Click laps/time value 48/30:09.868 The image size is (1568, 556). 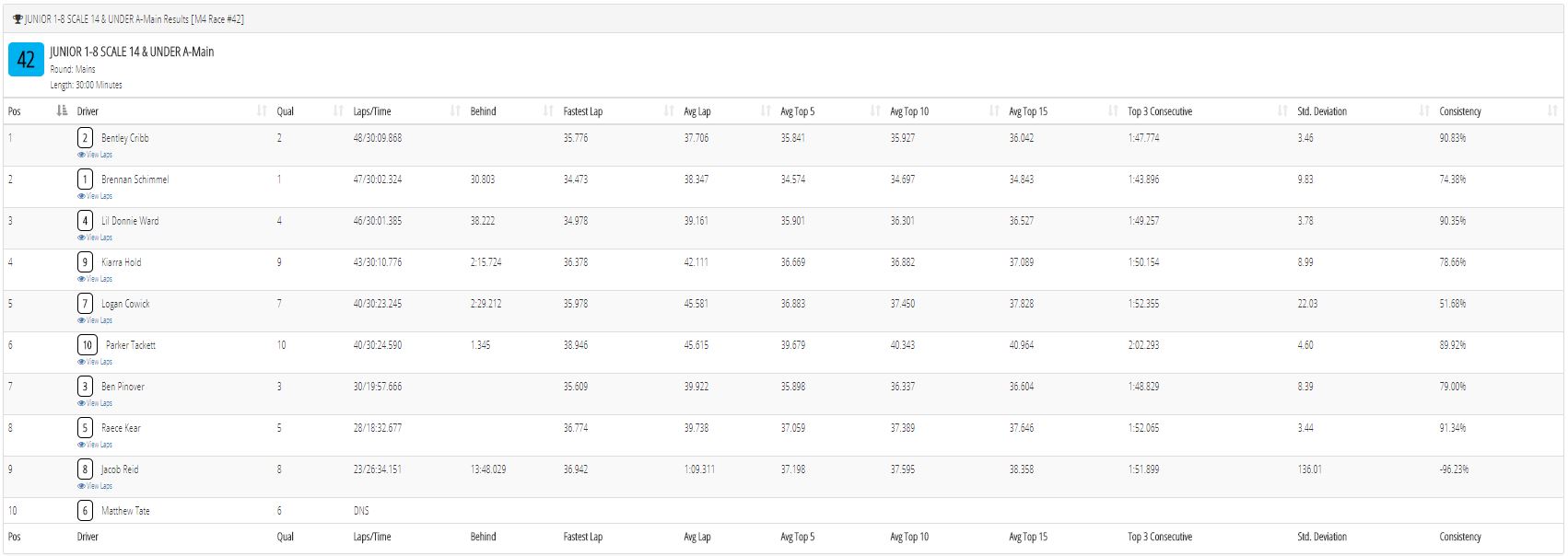378,138
